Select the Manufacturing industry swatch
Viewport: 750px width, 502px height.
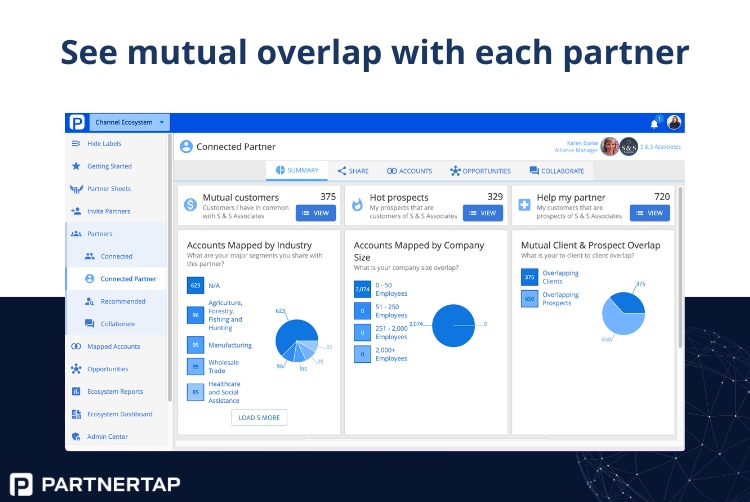click(x=195, y=345)
